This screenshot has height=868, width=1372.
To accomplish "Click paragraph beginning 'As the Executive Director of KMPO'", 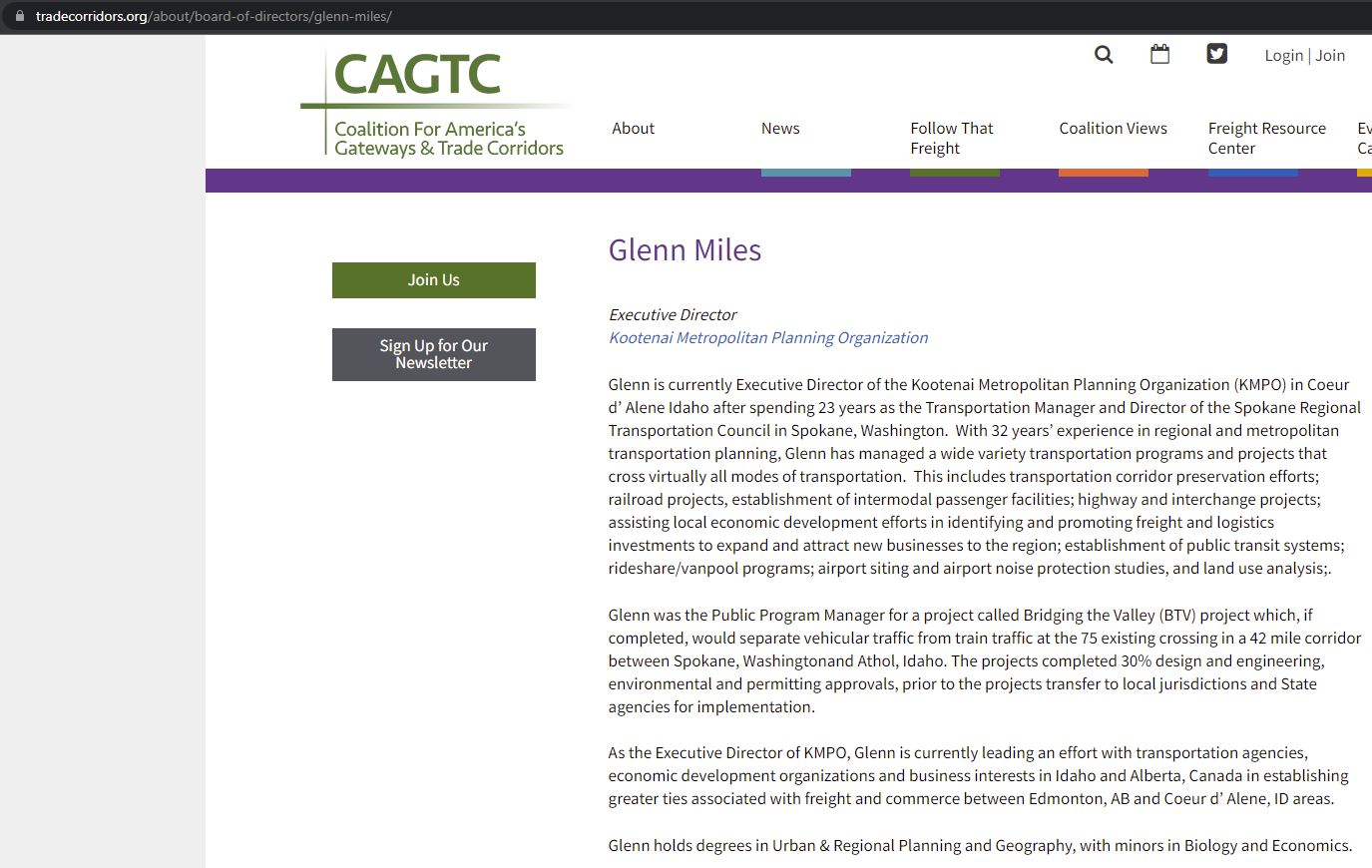I will pos(979,775).
